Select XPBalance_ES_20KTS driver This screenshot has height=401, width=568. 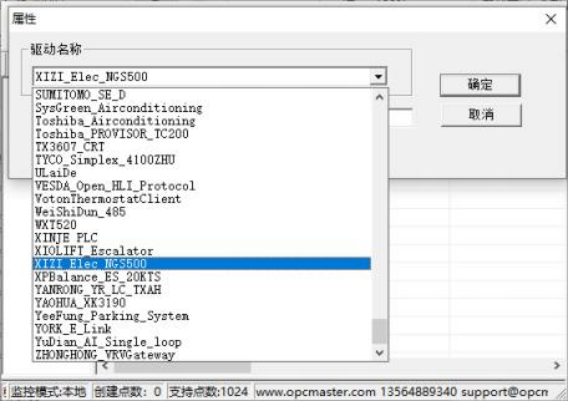[201, 277]
